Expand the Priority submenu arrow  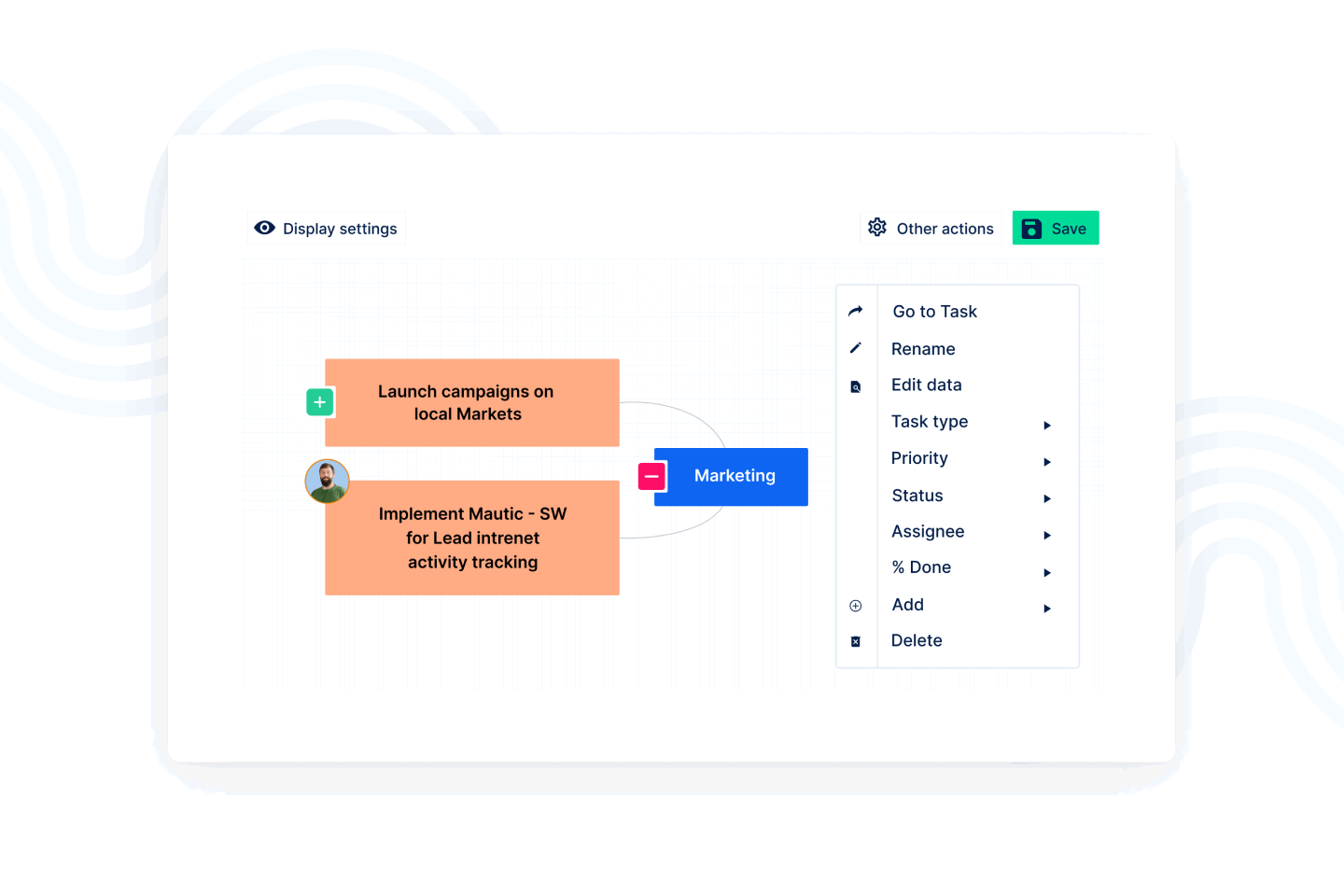pyautogui.click(x=1047, y=462)
